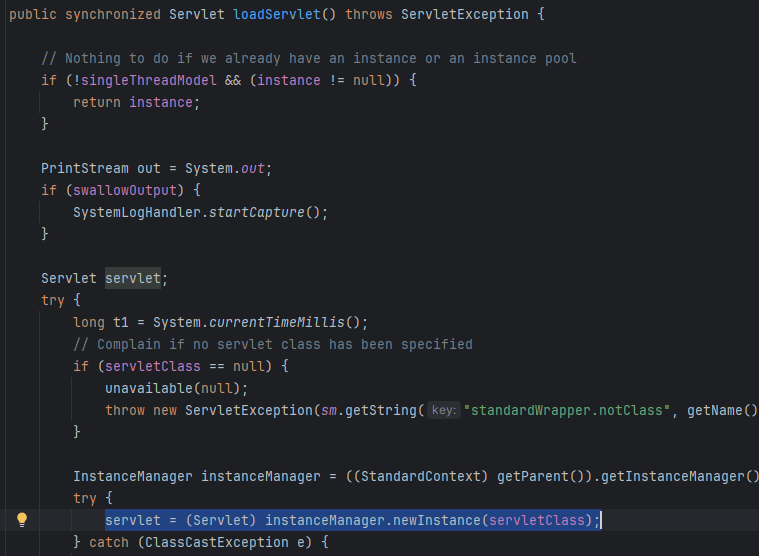Viewport: 759px width, 556px height.
Task: Click the 'return instance;' statement
Action: point(137,102)
